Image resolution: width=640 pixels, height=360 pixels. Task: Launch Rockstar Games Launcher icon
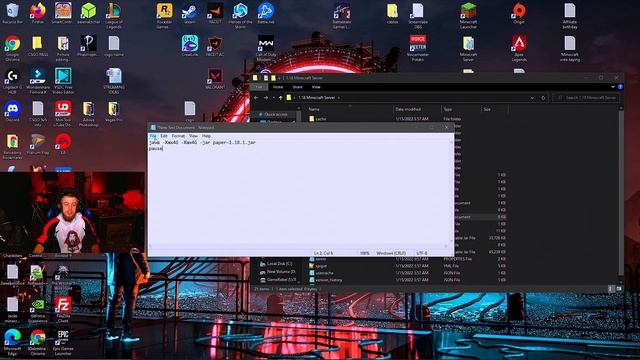coord(164,16)
